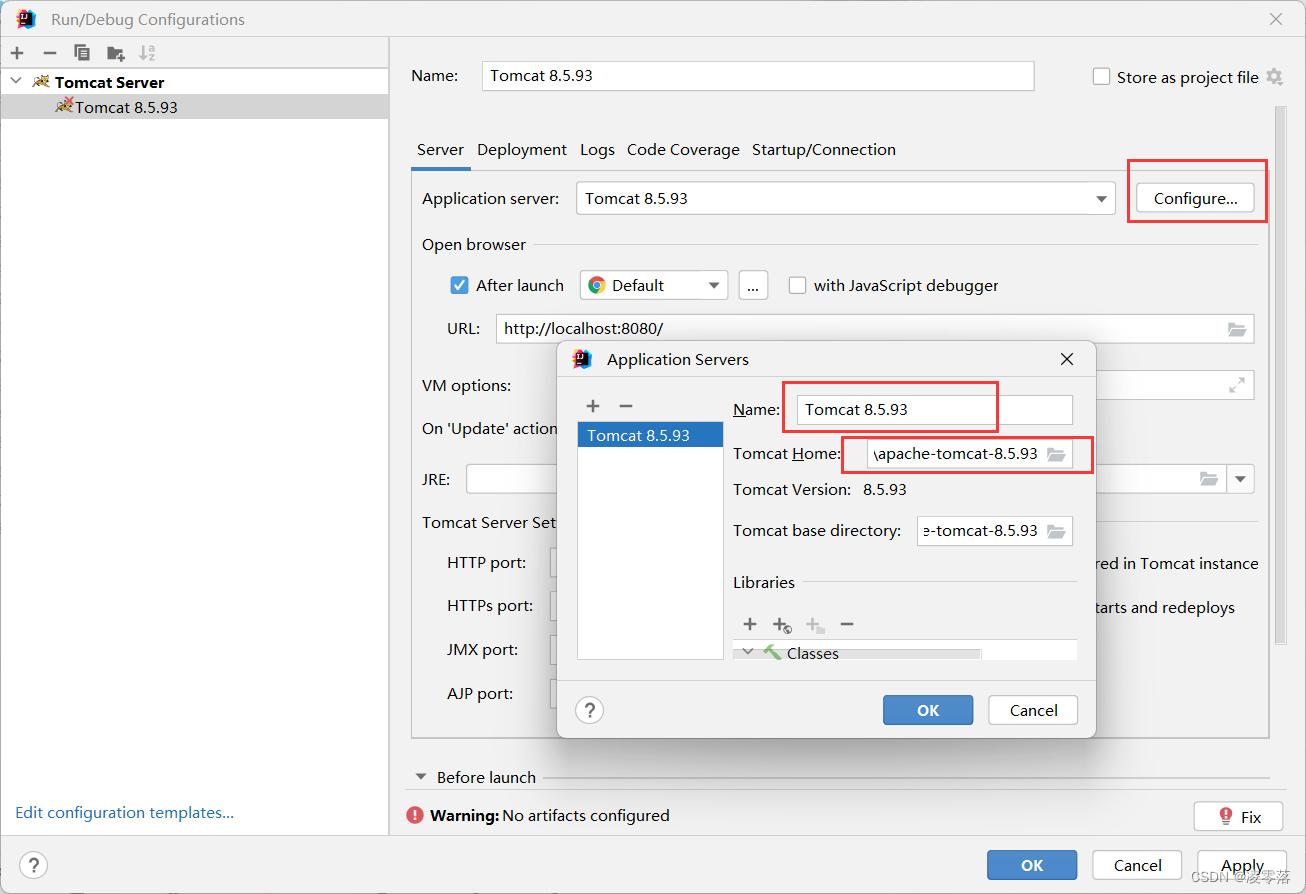Screen dimensions: 1306x894
Task: Open JRE dropdown arrow
Action: pos(1241,479)
